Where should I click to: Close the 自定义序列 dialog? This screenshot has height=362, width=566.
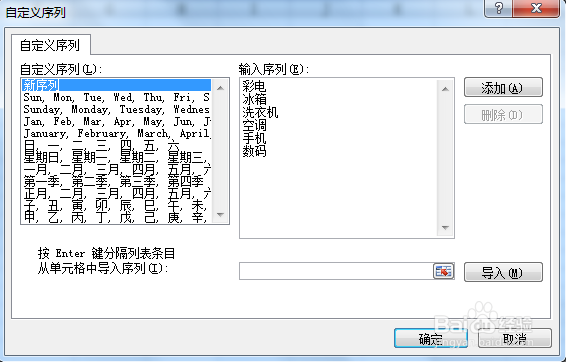tap(536, 8)
